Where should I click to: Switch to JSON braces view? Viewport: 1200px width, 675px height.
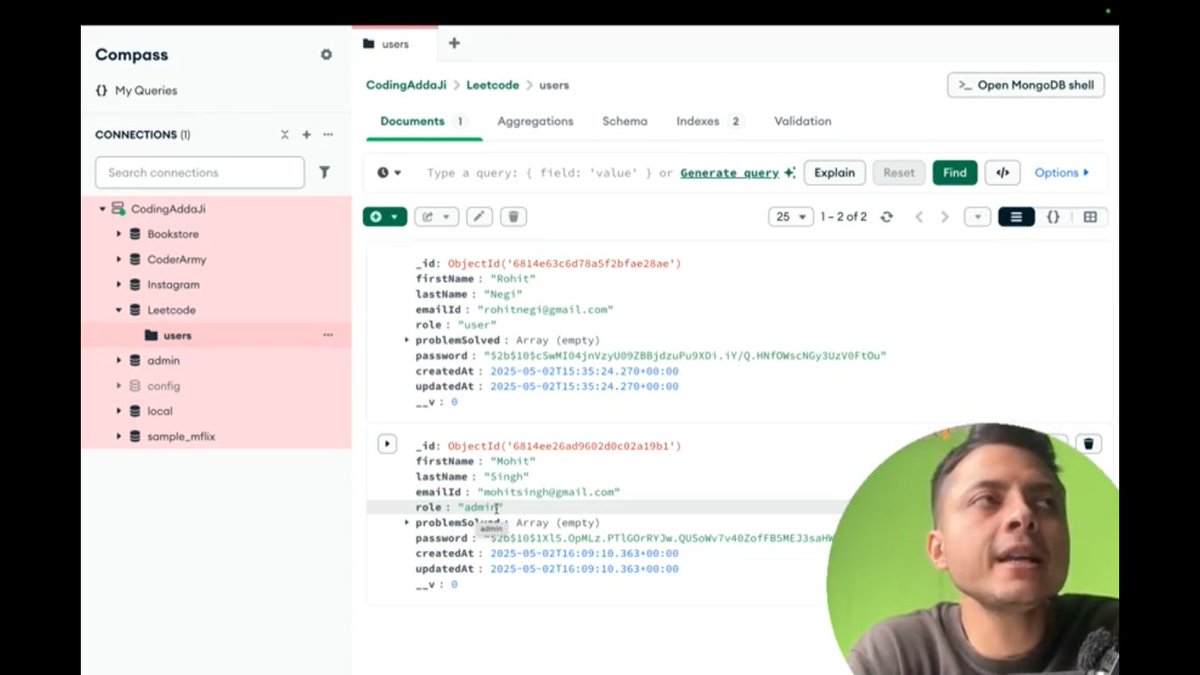click(x=1053, y=217)
